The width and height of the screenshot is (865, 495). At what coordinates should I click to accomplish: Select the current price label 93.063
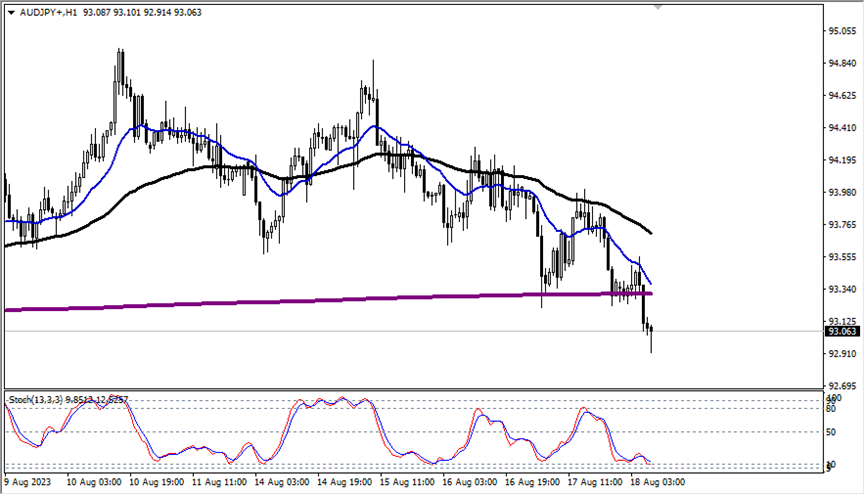842,331
